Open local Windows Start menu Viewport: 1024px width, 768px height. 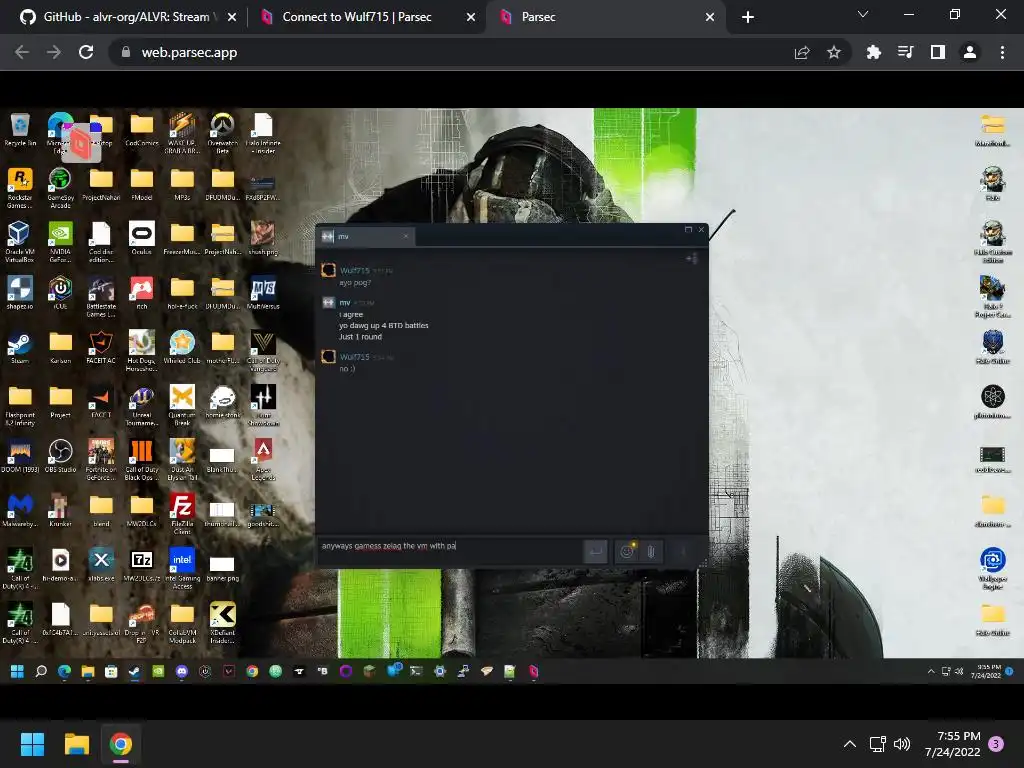[32, 744]
